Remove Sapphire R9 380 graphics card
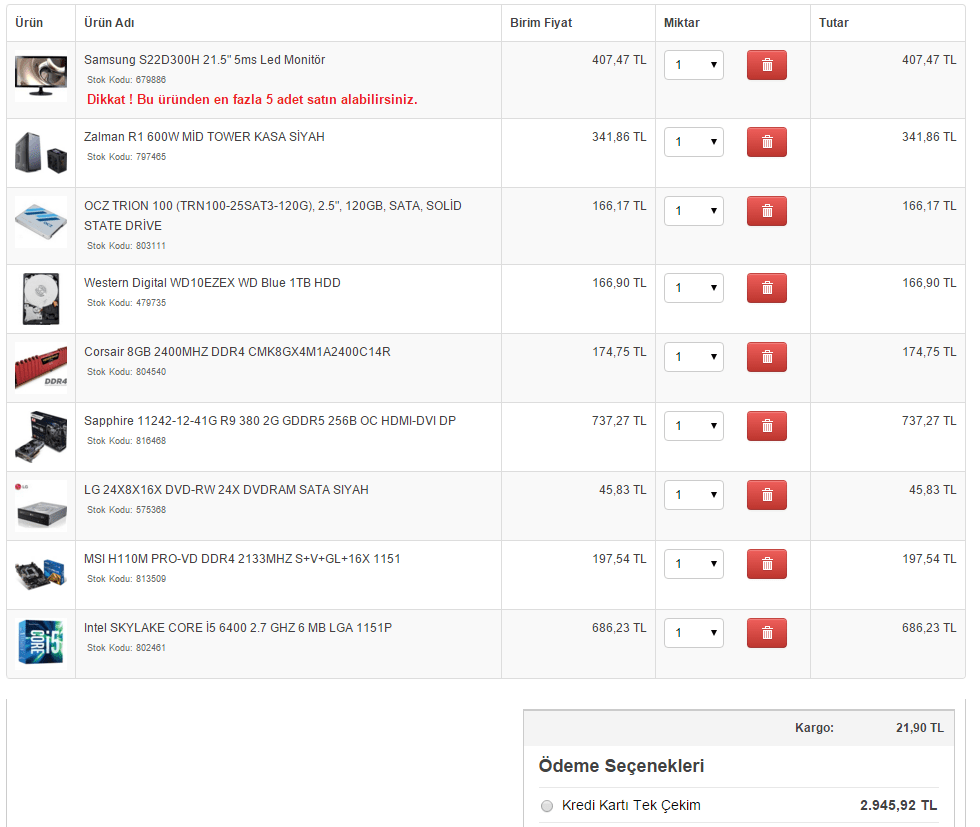 point(767,426)
